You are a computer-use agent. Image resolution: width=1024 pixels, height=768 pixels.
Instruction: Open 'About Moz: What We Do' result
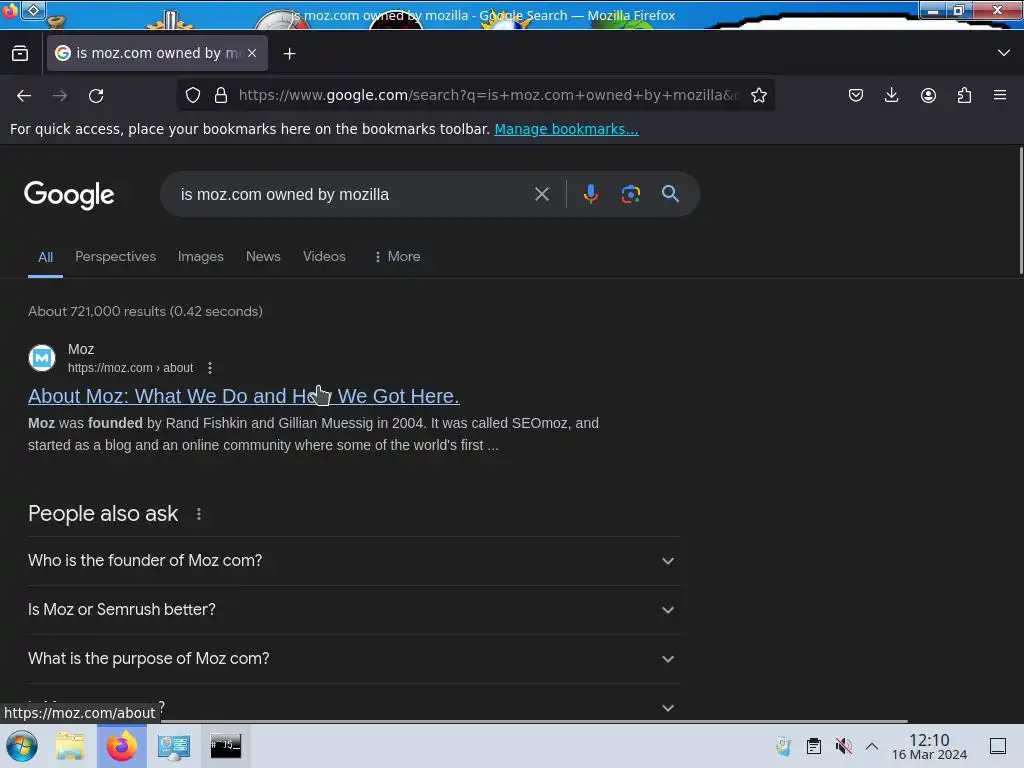pos(244,396)
